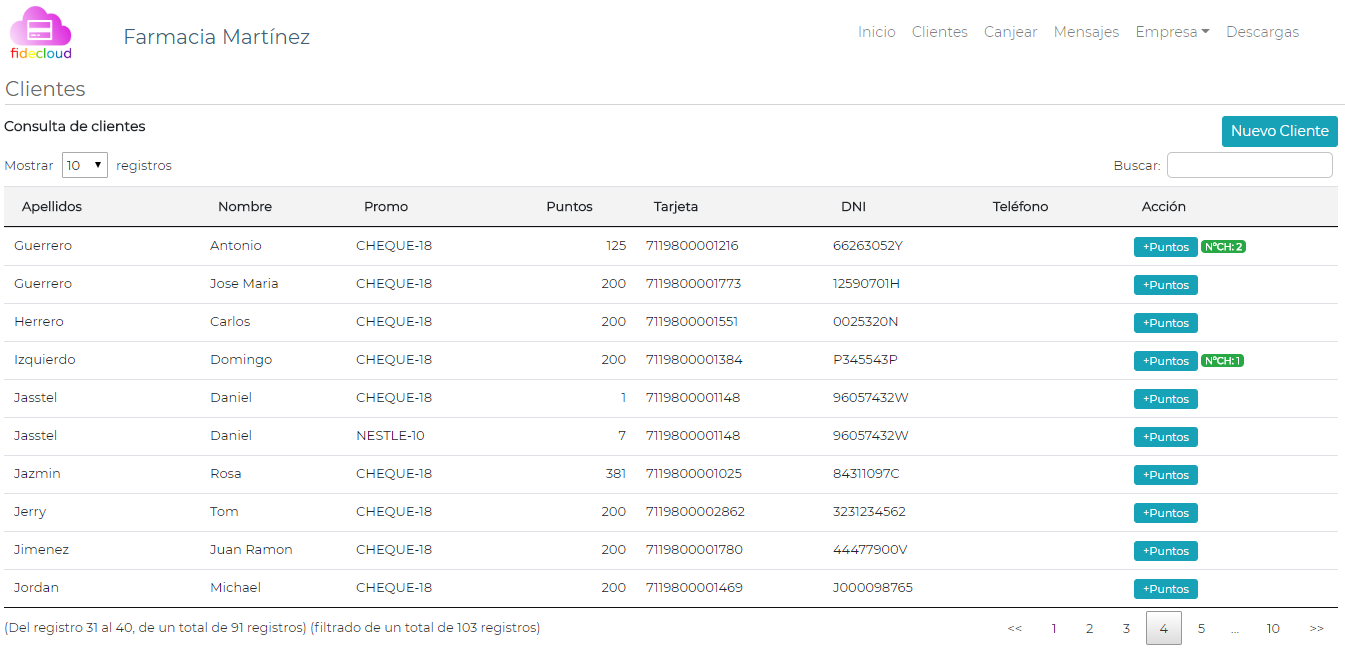Click the NºCH: 1 badge for Izquierdo

pos(1222,361)
